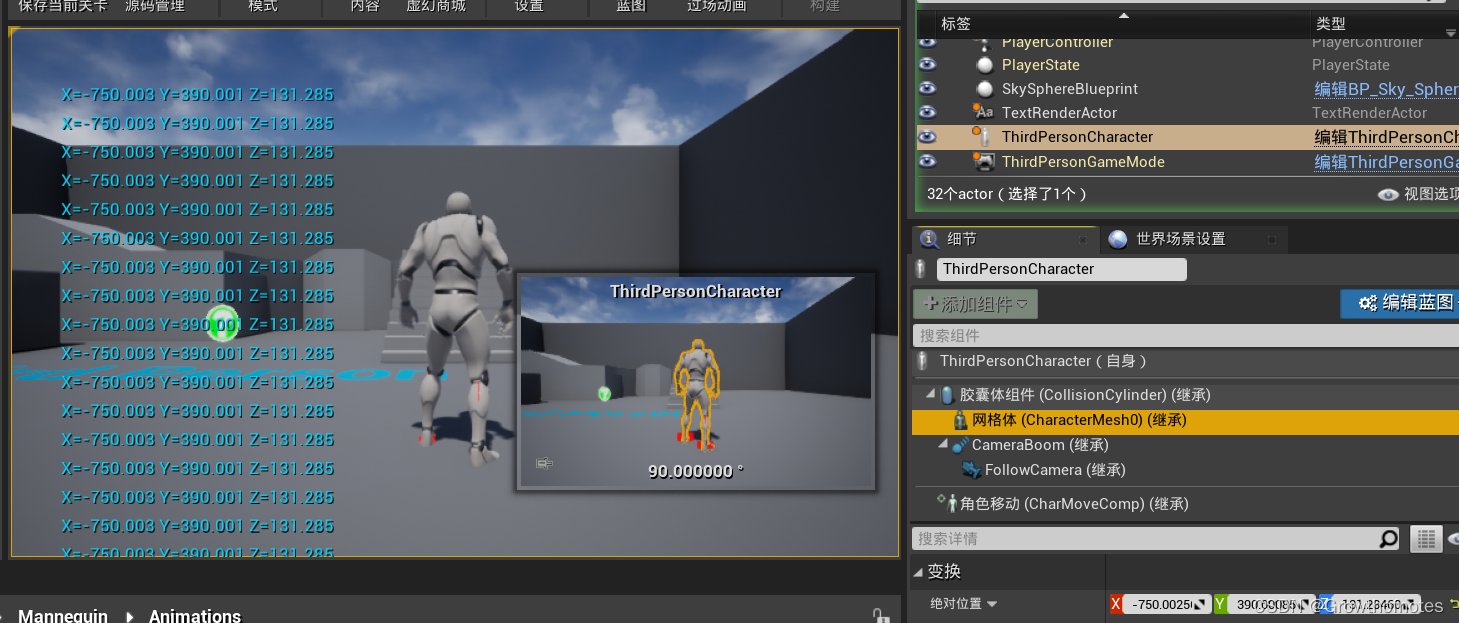Viewport: 1459px width, 623px height.
Task: Close the 细节 details tab
Action: (x=1082, y=240)
